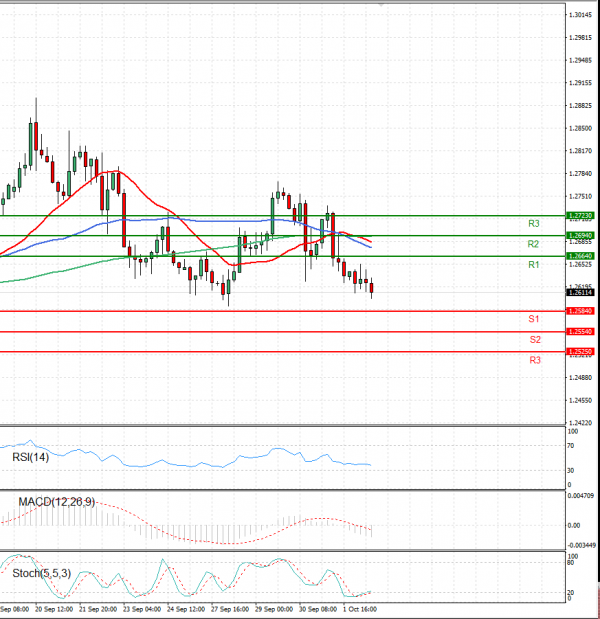Click the green 1.26940 price tag
This screenshot has width=600, height=619.
coord(580,236)
